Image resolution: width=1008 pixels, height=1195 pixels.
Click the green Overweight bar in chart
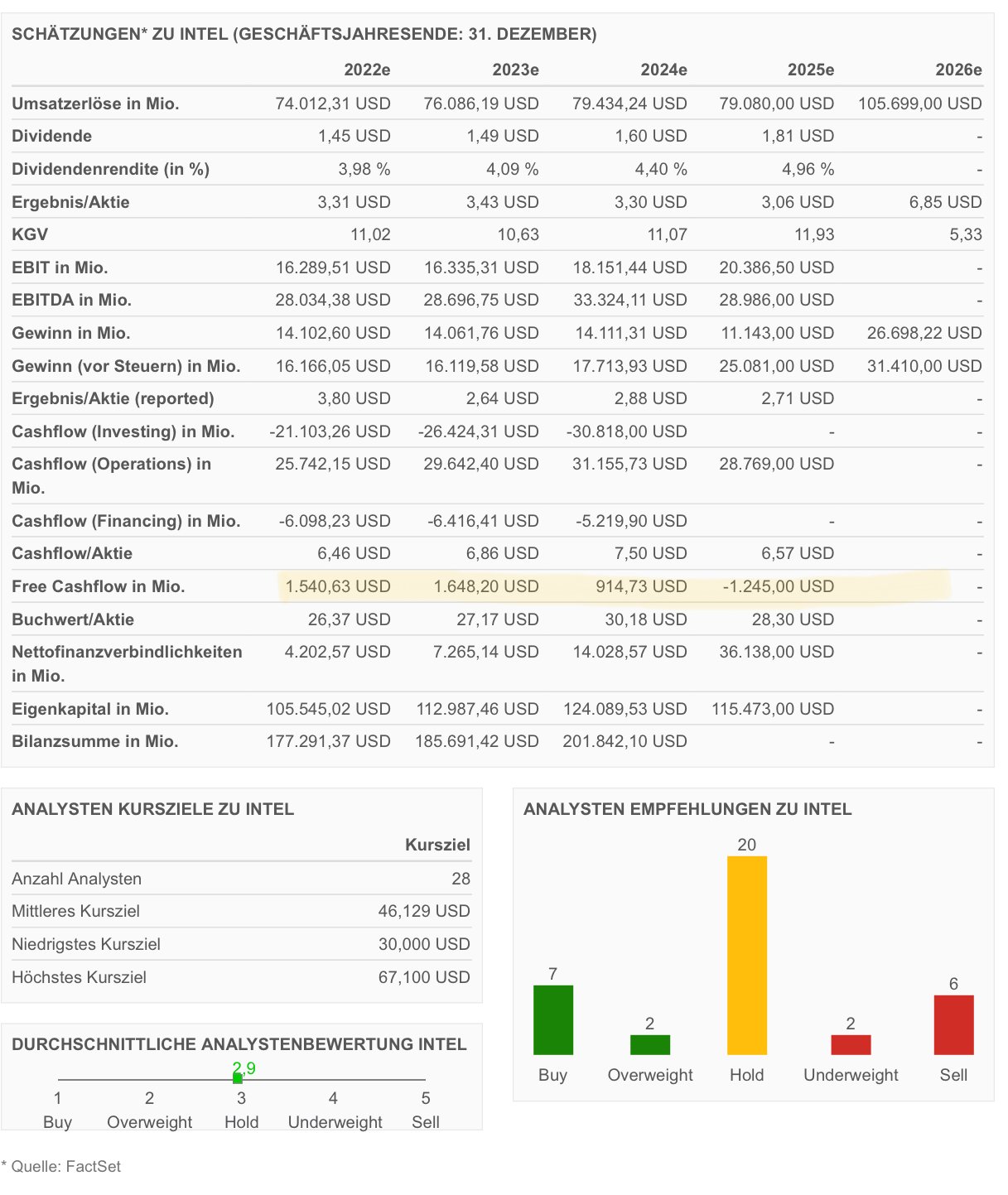click(x=650, y=1044)
